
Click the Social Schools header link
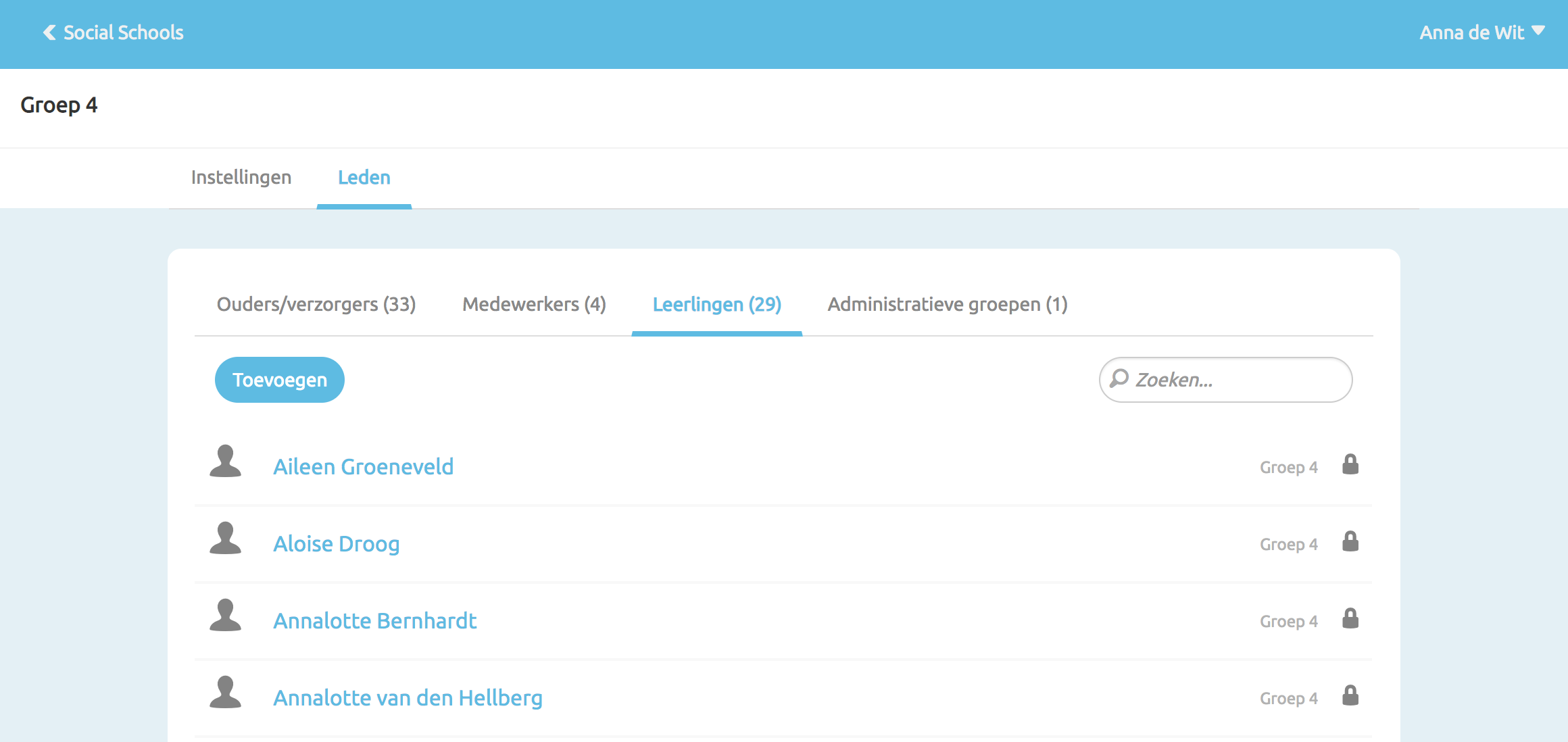click(123, 32)
